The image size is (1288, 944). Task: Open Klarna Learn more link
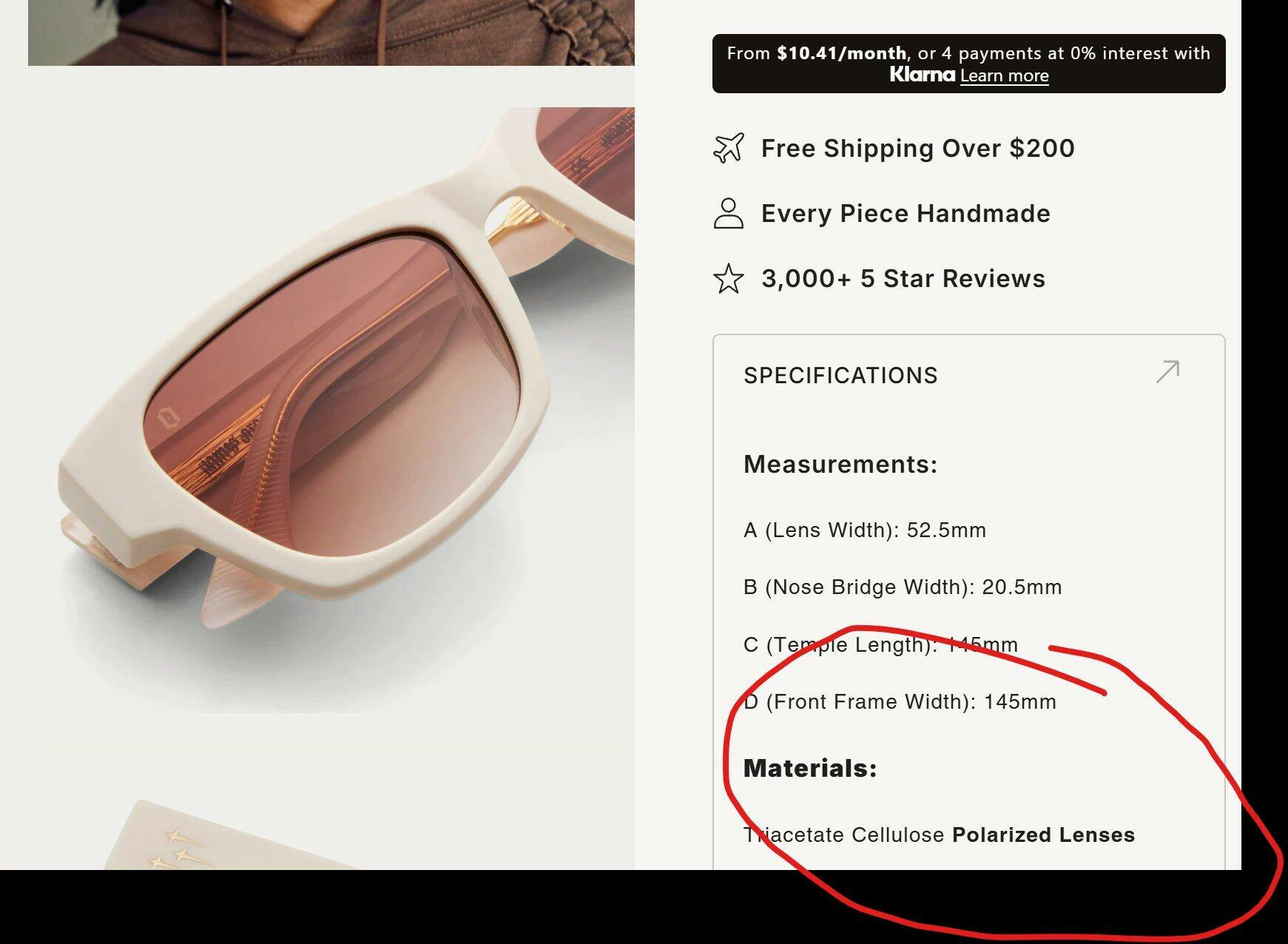[x=1004, y=75]
